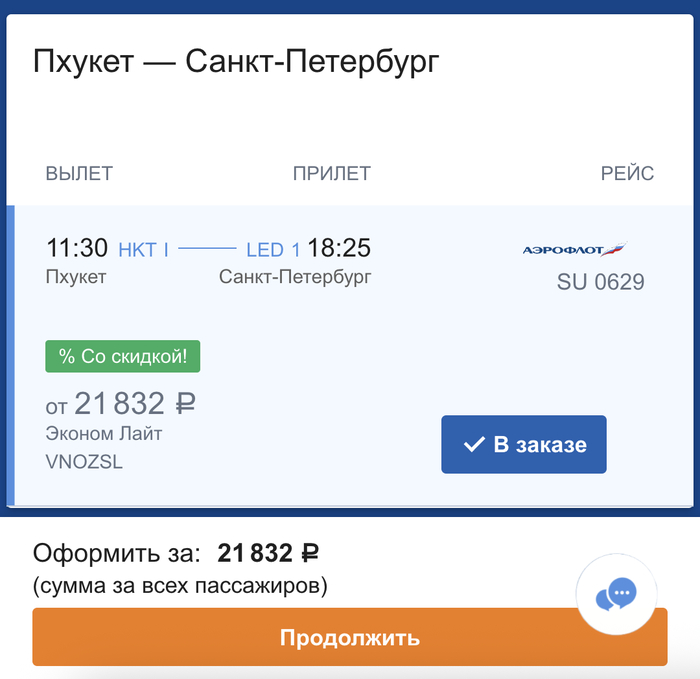Viewport: 700px width, 679px height.
Task: Click the Пхукет city label under departure time
Action: [x=76, y=277]
